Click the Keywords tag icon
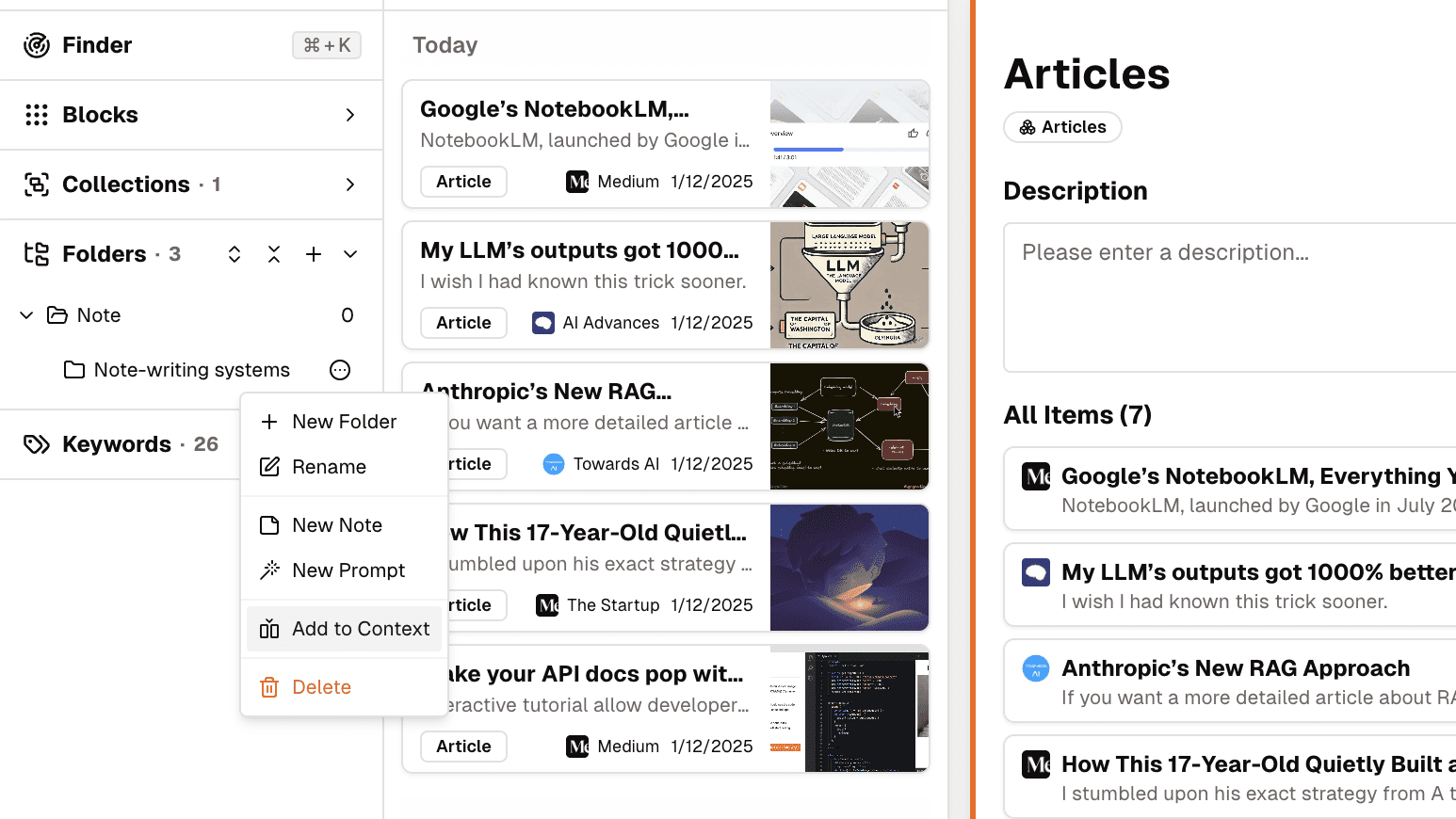The image size is (1456, 819). click(x=37, y=444)
